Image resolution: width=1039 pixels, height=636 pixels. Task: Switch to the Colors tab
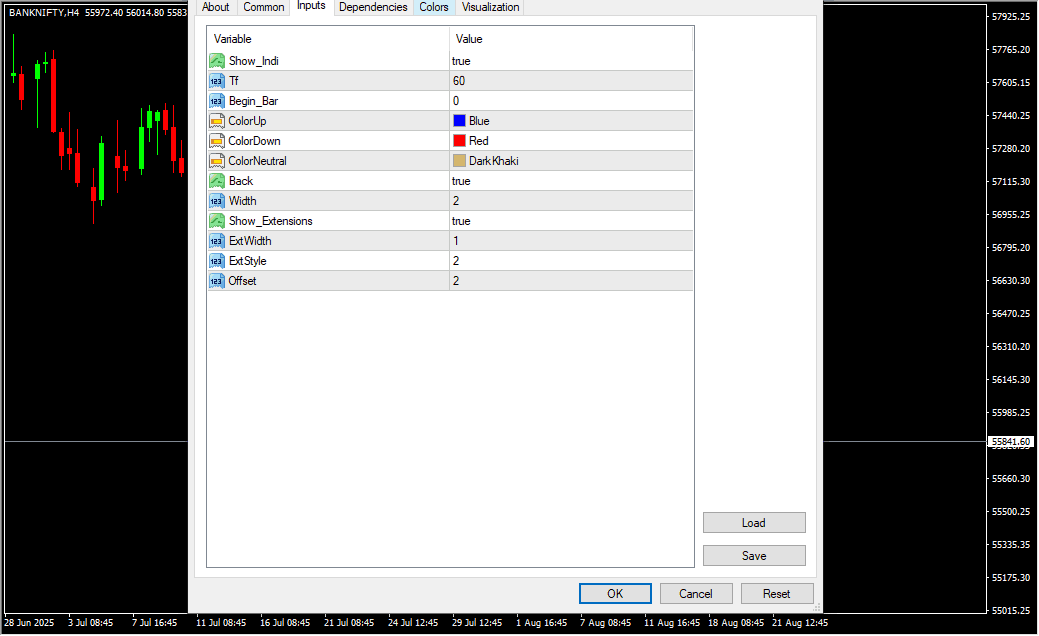tap(434, 7)
